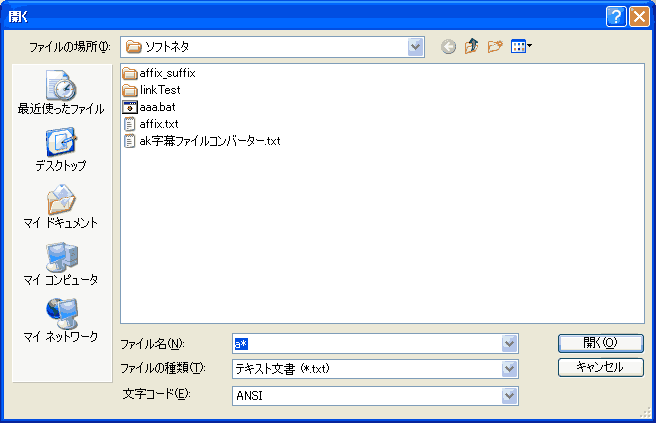Expand the ファイルの種類 dropdown arrow
This screenshot has width=656, height=423.
[x=509, y=369]
